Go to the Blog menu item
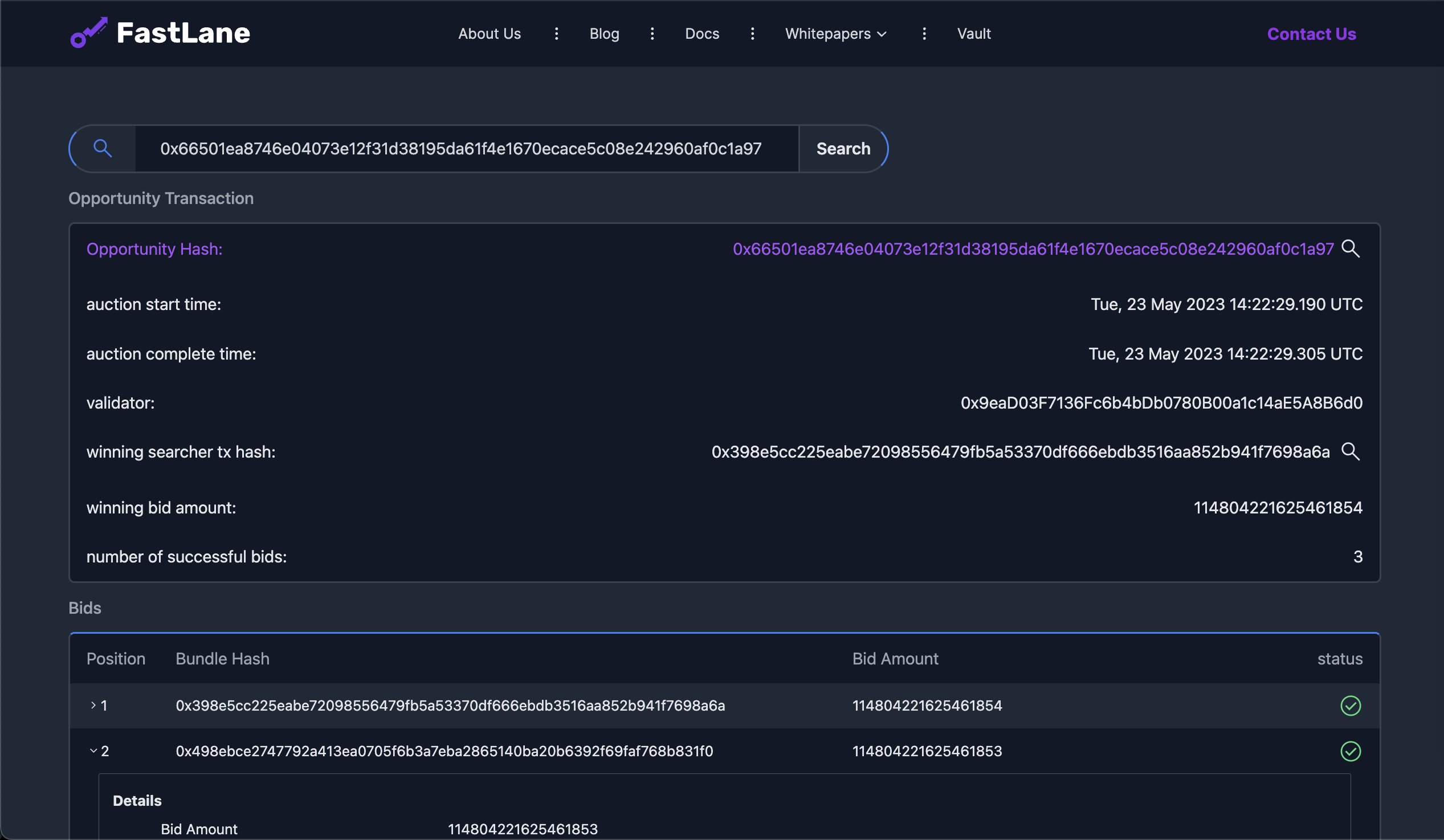 pos(604,34)
